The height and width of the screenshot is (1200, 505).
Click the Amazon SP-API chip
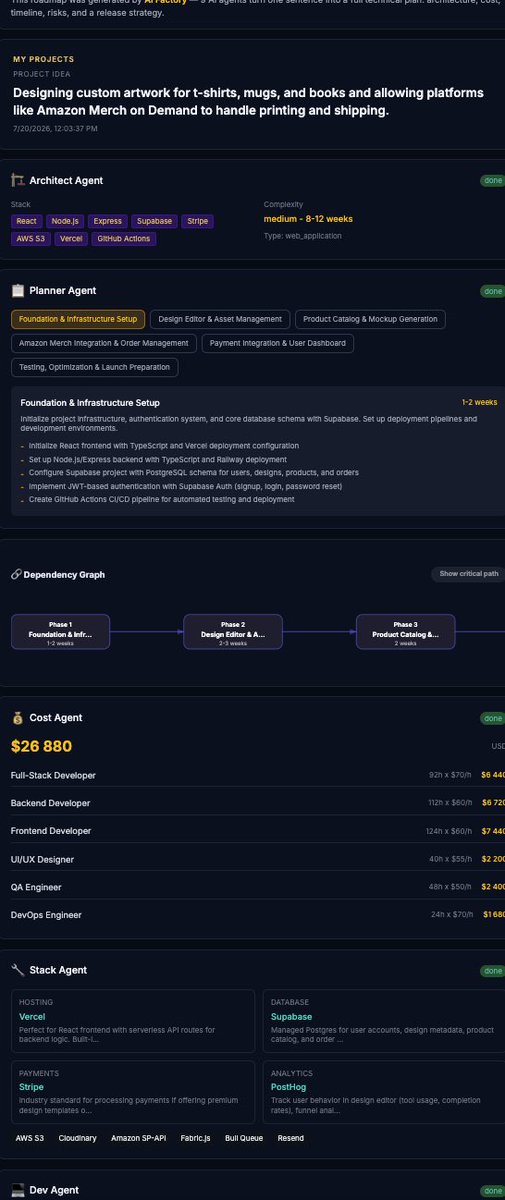(139, 1138)
